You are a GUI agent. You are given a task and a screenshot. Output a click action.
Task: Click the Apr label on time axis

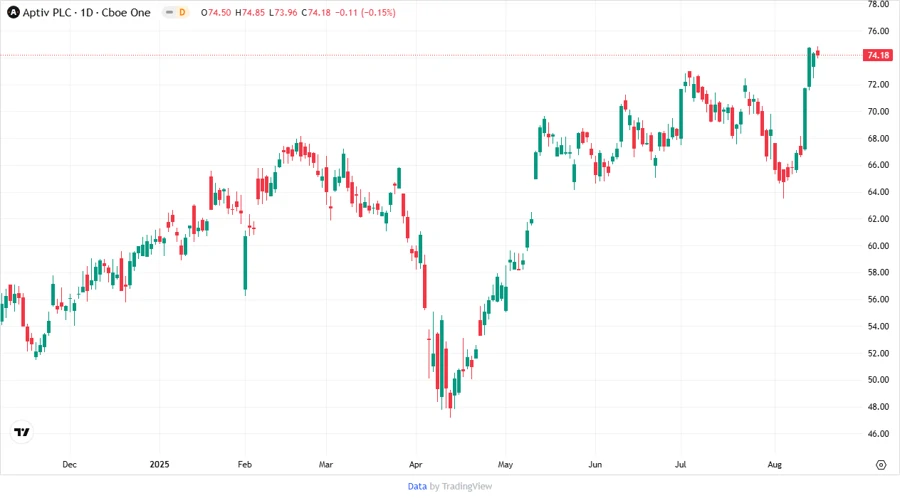pos(416,464)
